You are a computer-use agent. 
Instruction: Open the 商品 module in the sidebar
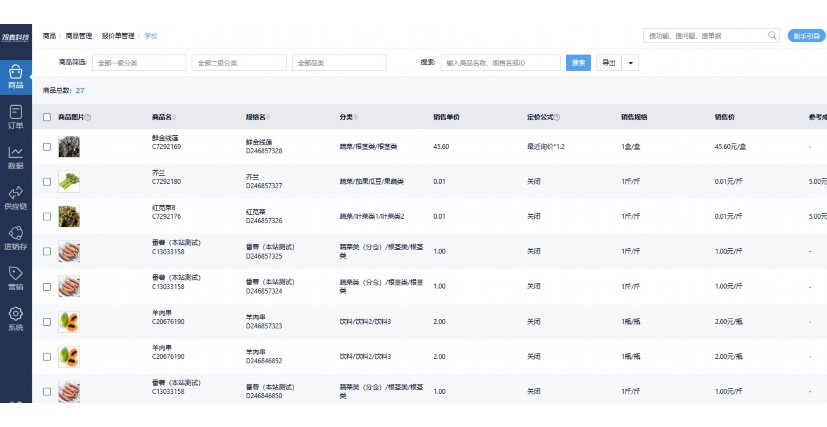15,76
